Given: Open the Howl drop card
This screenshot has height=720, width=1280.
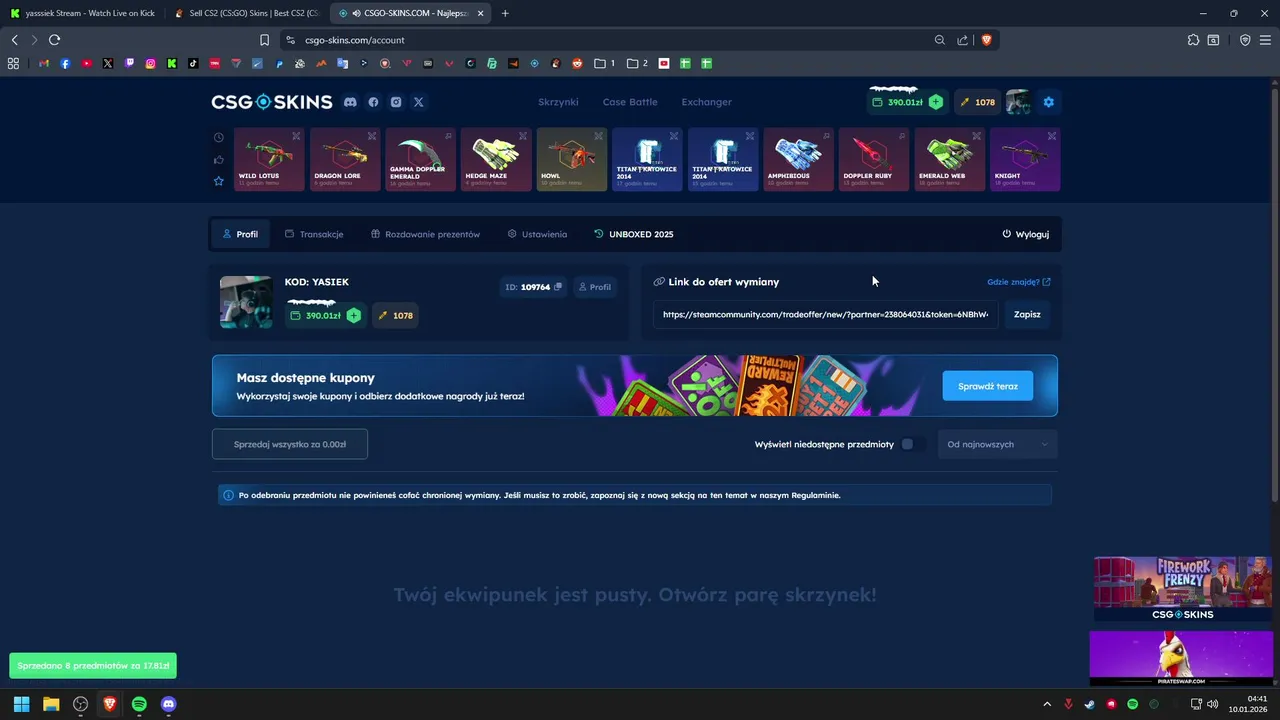Looking at the screenshot, I should (x=572, y=159).
